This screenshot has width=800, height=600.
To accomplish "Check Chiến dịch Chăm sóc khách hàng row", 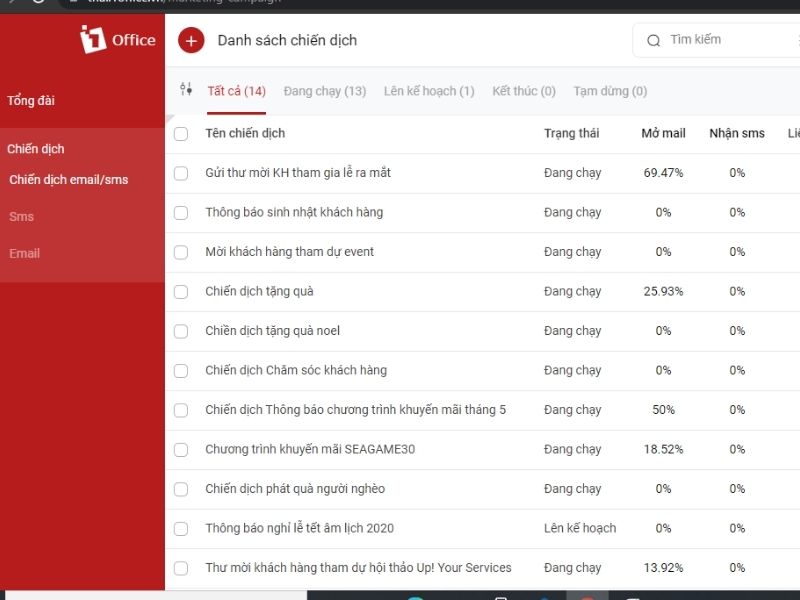I will pos(181,370).
